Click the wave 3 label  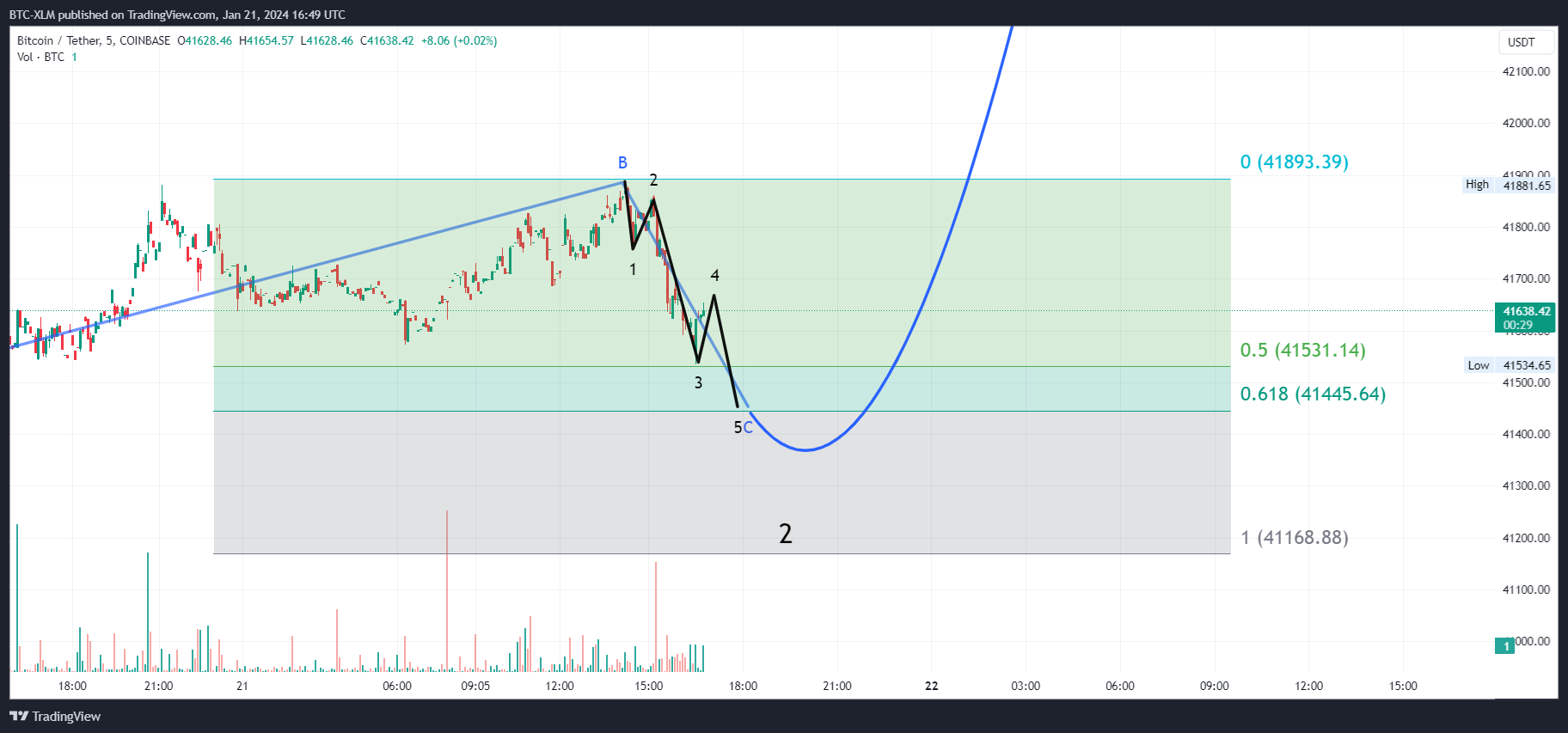[x=698, y=382]
